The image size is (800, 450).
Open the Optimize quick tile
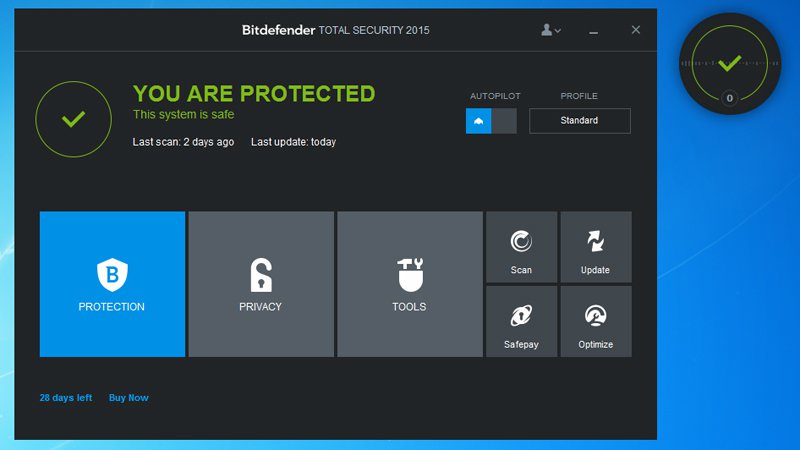click(596, 321)
